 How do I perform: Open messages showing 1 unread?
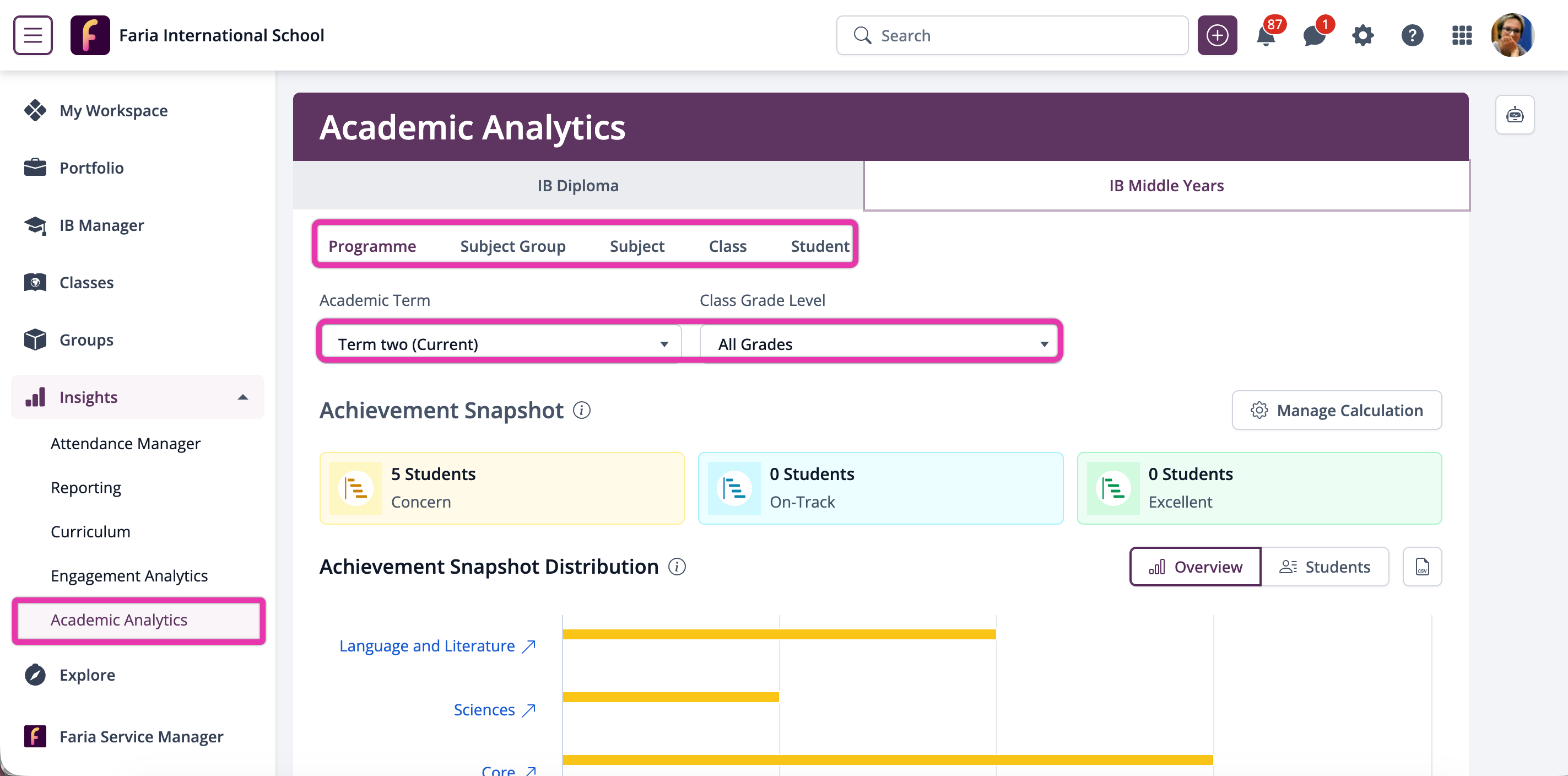point(1315,35)
